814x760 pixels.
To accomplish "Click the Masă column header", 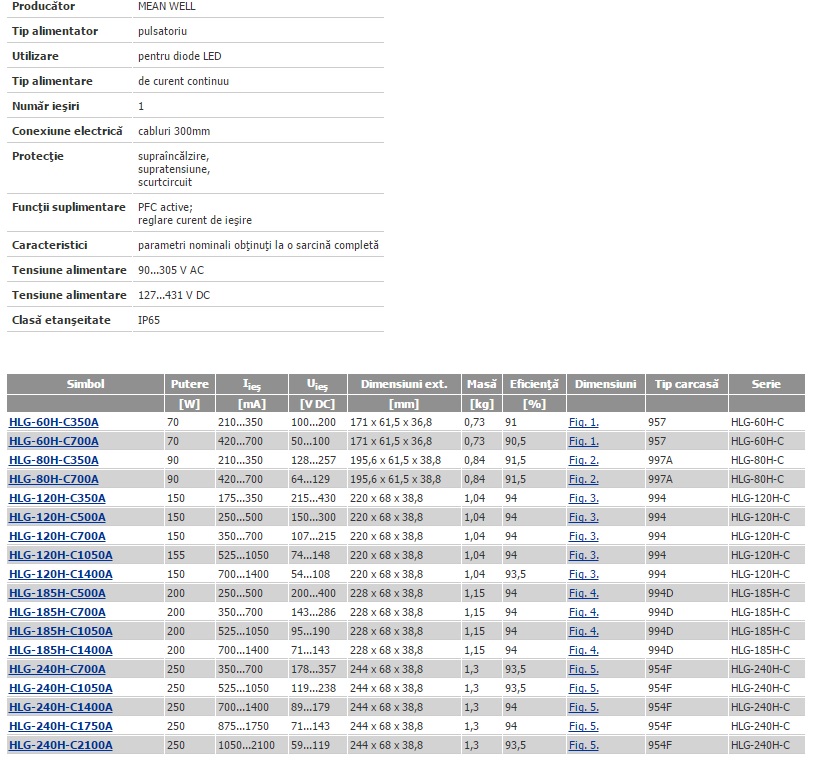I will click(x=481, y=384).
